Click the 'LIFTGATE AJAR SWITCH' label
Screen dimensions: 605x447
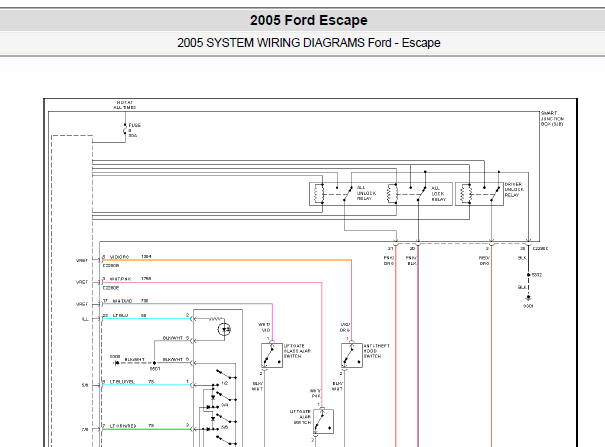click(x=301, y=417)
